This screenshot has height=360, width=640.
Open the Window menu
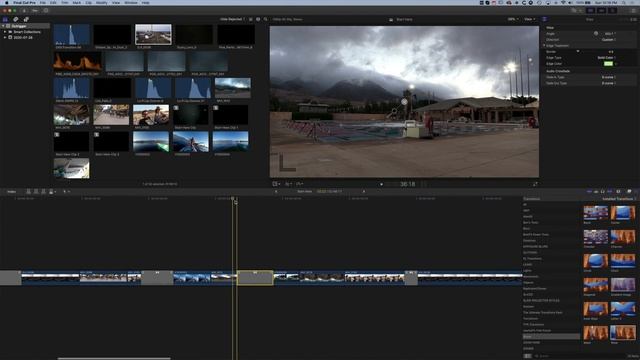[x=131, y=2]
